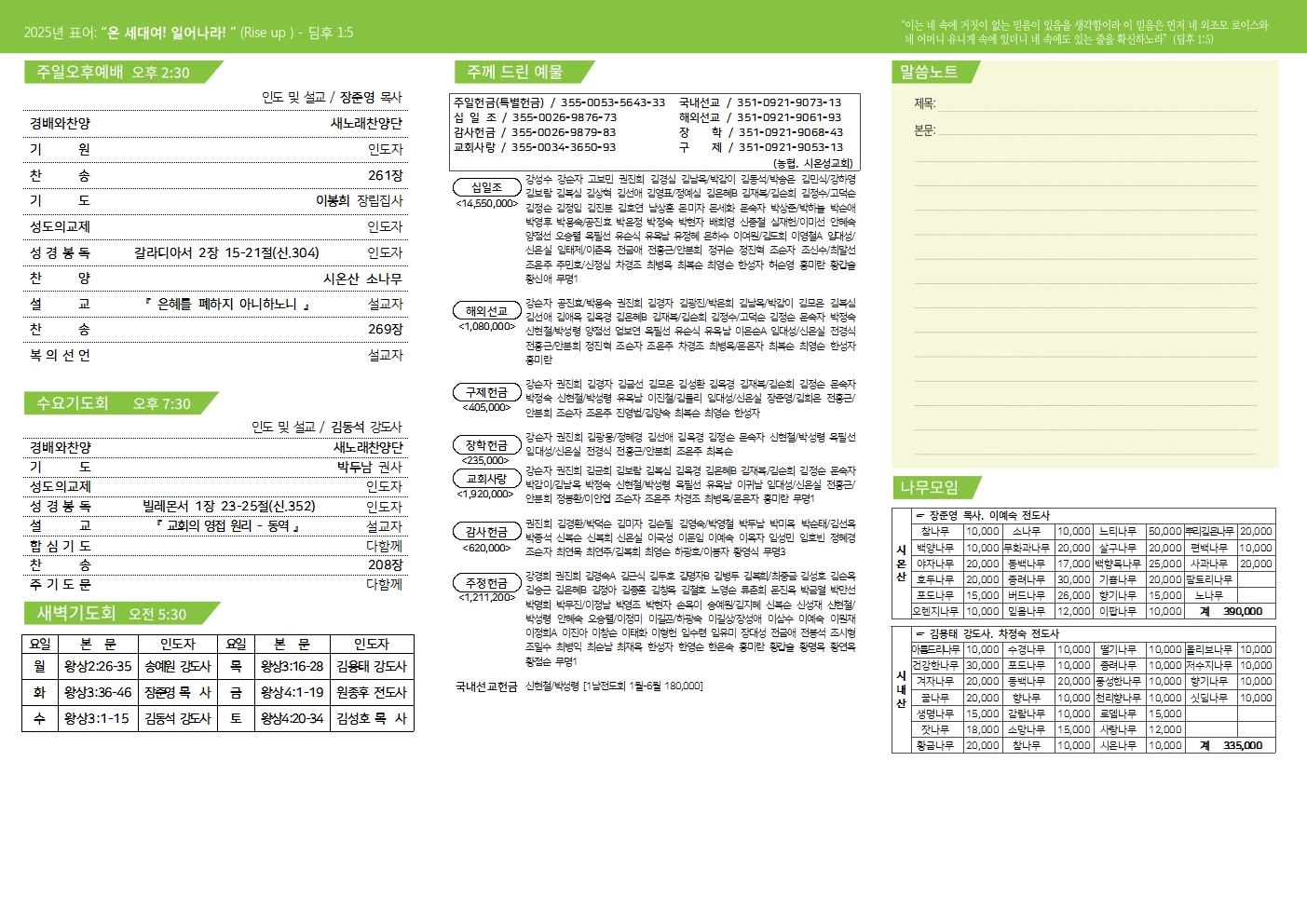Click '[1남전도회 1월-6월 180,000]' entry

[x=643, y=686]
